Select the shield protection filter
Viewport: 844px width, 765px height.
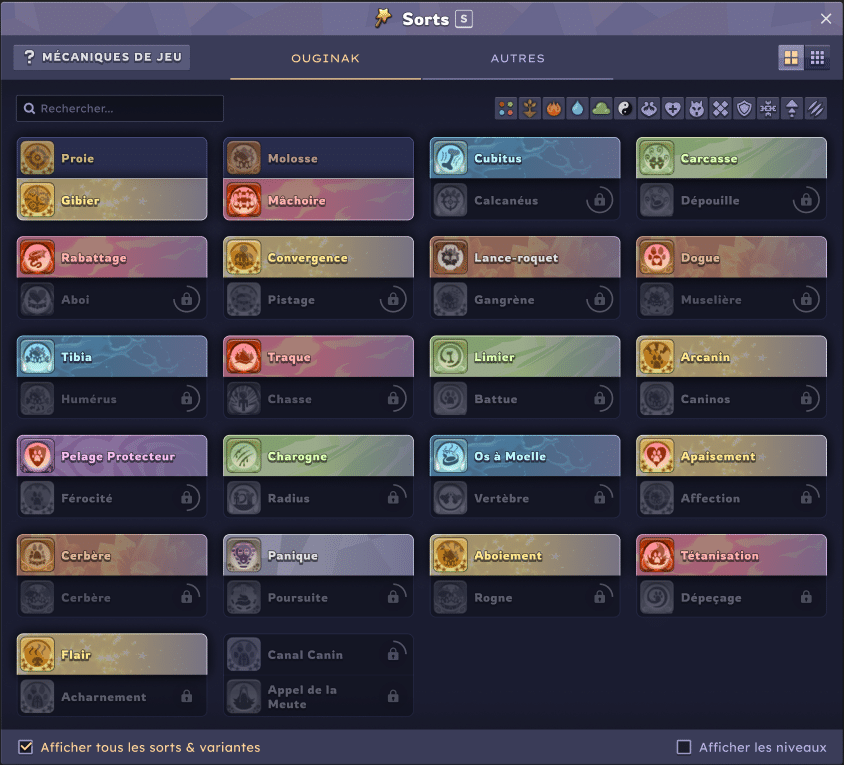point(744,109)
